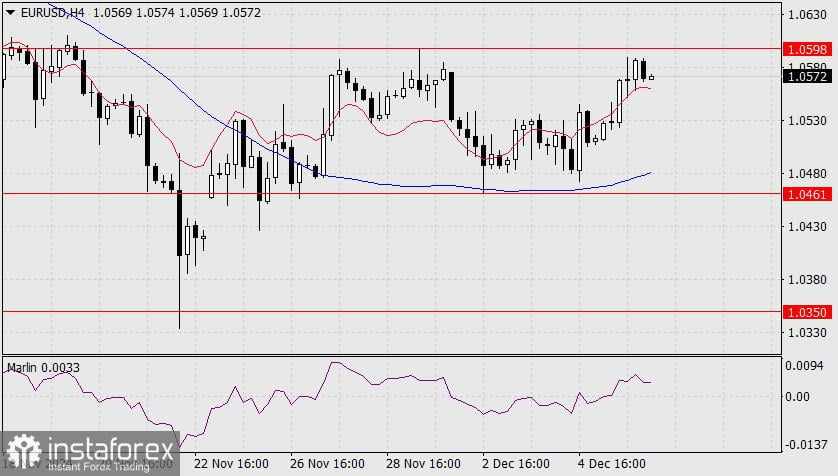Select the 1.0598 resistance level price tag
The width and height of the screenshot is (838, 476).
[x=808, y=50]
